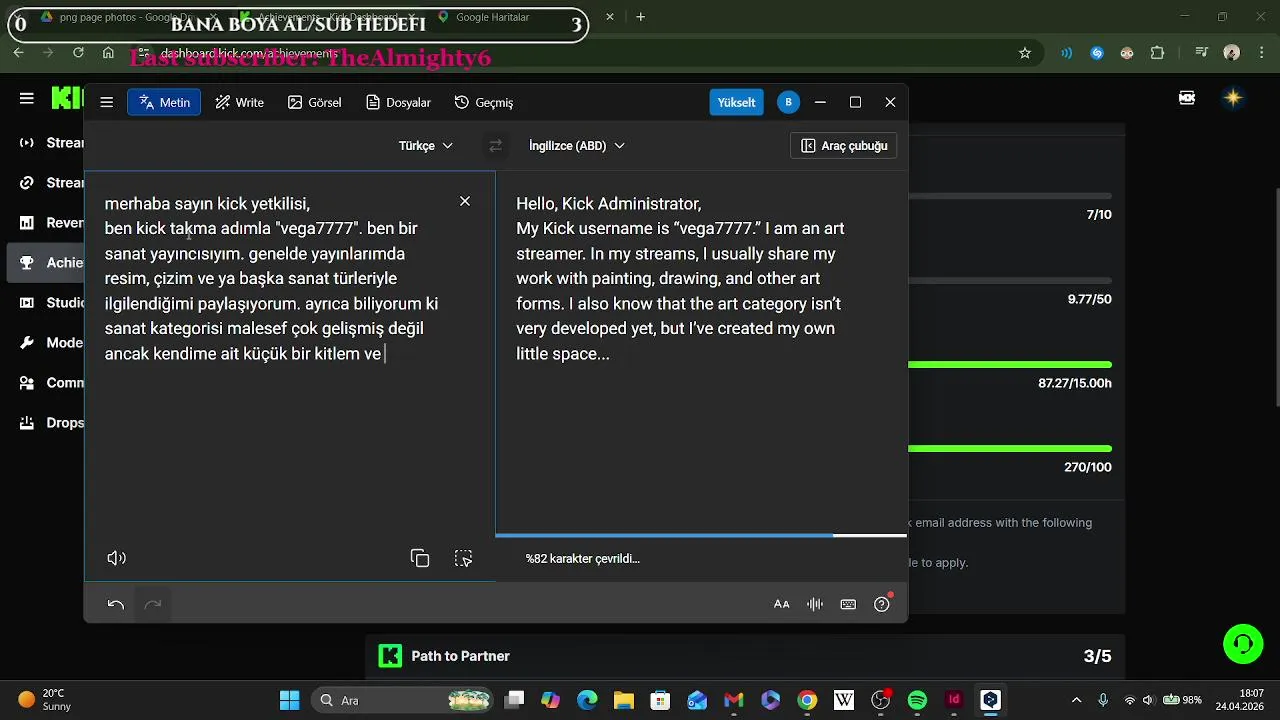Click the 3/5 Path to Partner count
1280x720 pixels.
point(1097,656)
